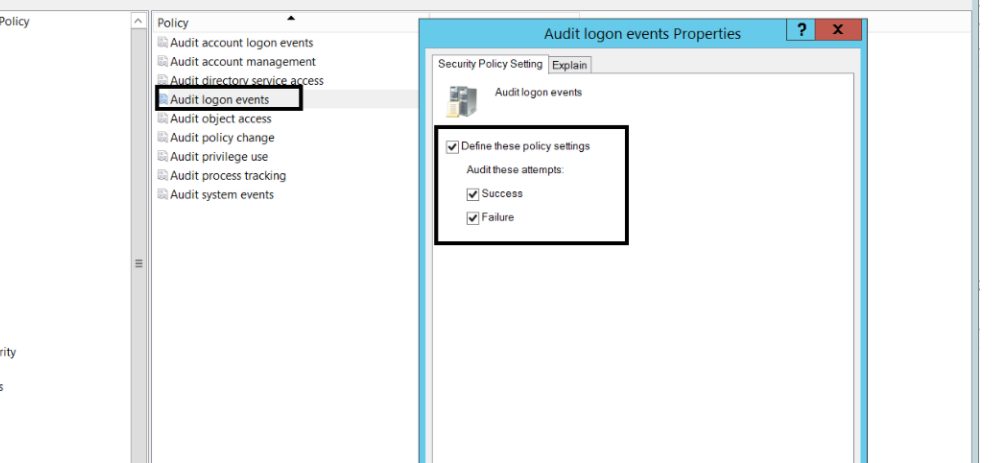999x463 pixels.
Task: Click the Audit object access policy icon
Action: 163,118
